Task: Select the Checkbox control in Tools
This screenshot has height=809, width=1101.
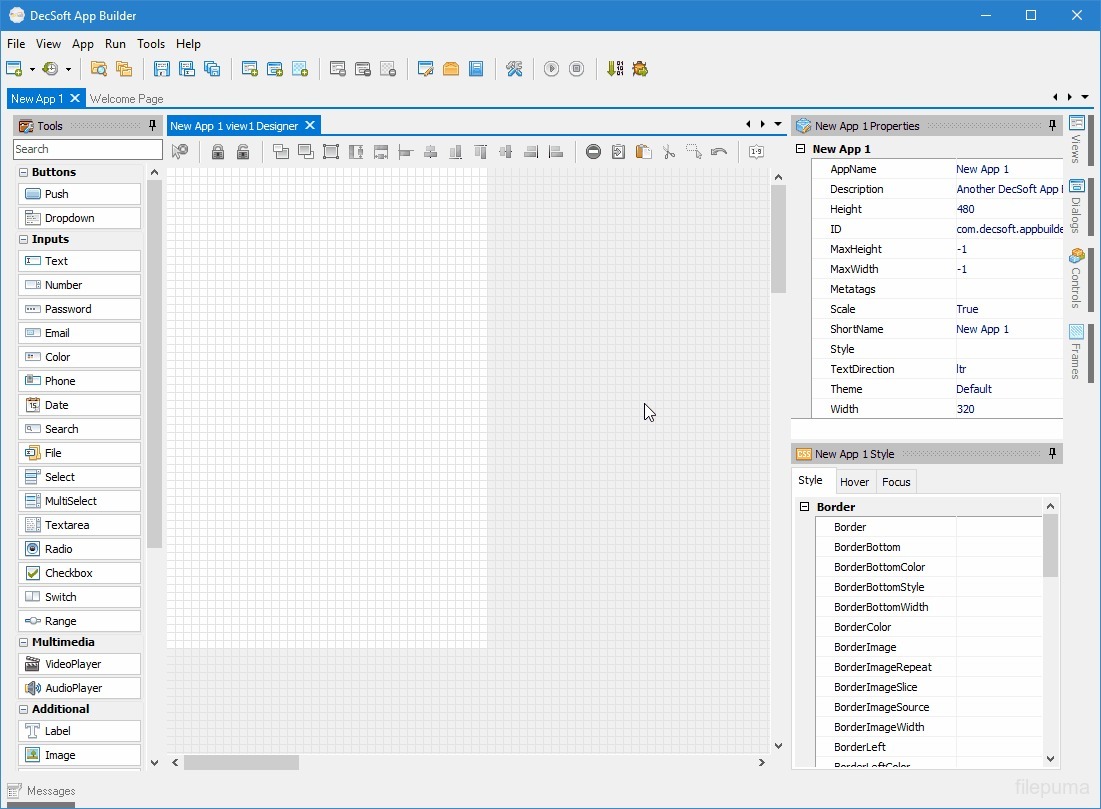Action: click(79, 573)
